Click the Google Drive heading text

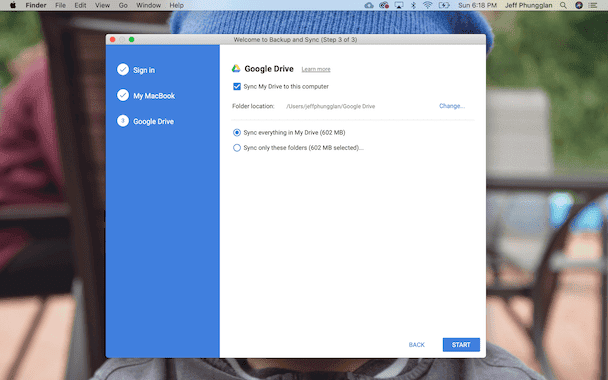(x=269, y=69)
